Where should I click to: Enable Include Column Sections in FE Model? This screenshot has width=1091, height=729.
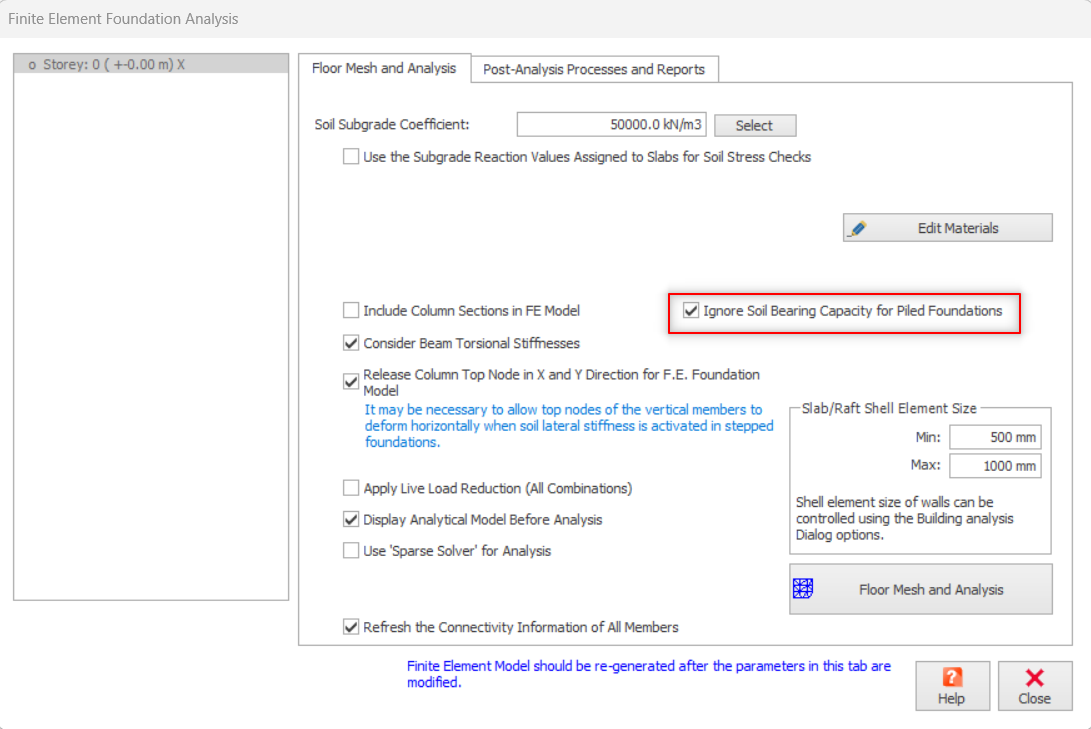pos(351,311)
